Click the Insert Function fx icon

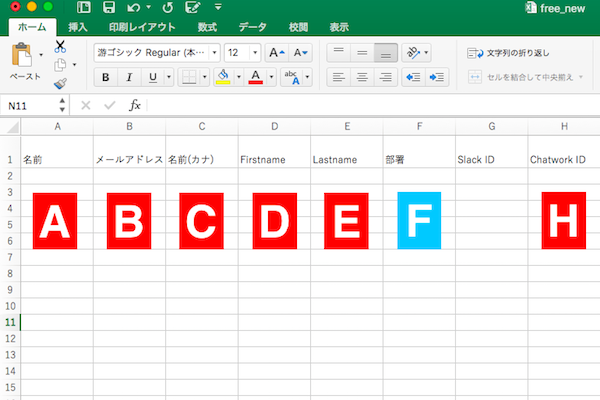134,105
